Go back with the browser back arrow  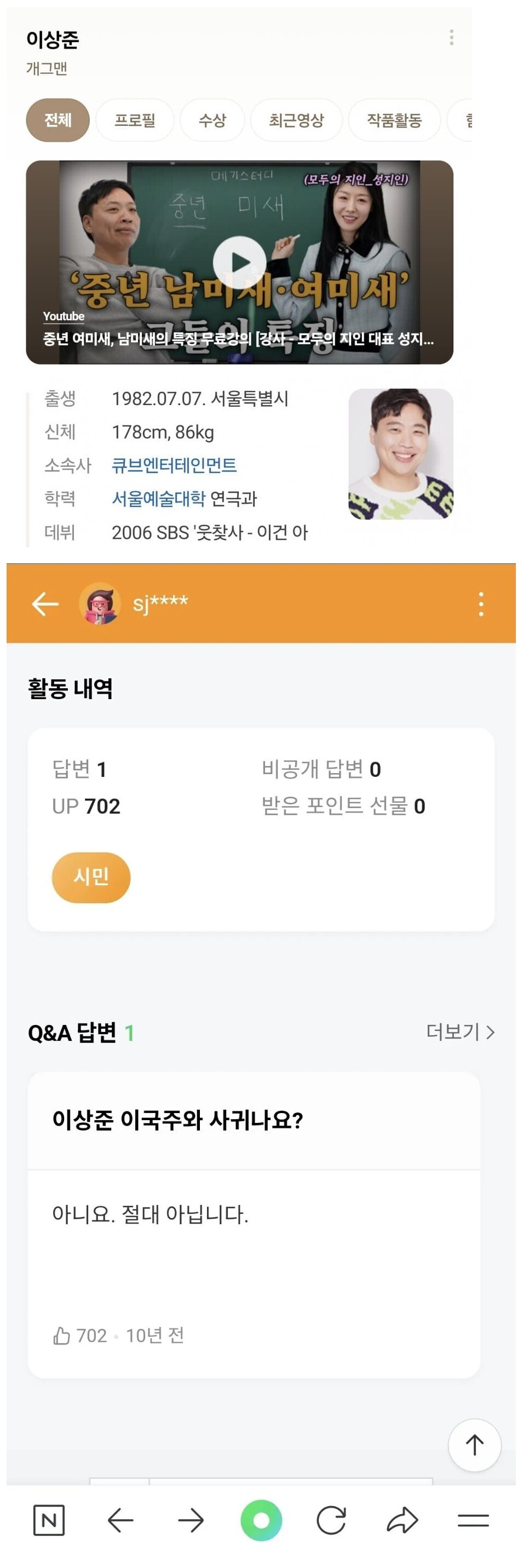tap(120, 1520)
